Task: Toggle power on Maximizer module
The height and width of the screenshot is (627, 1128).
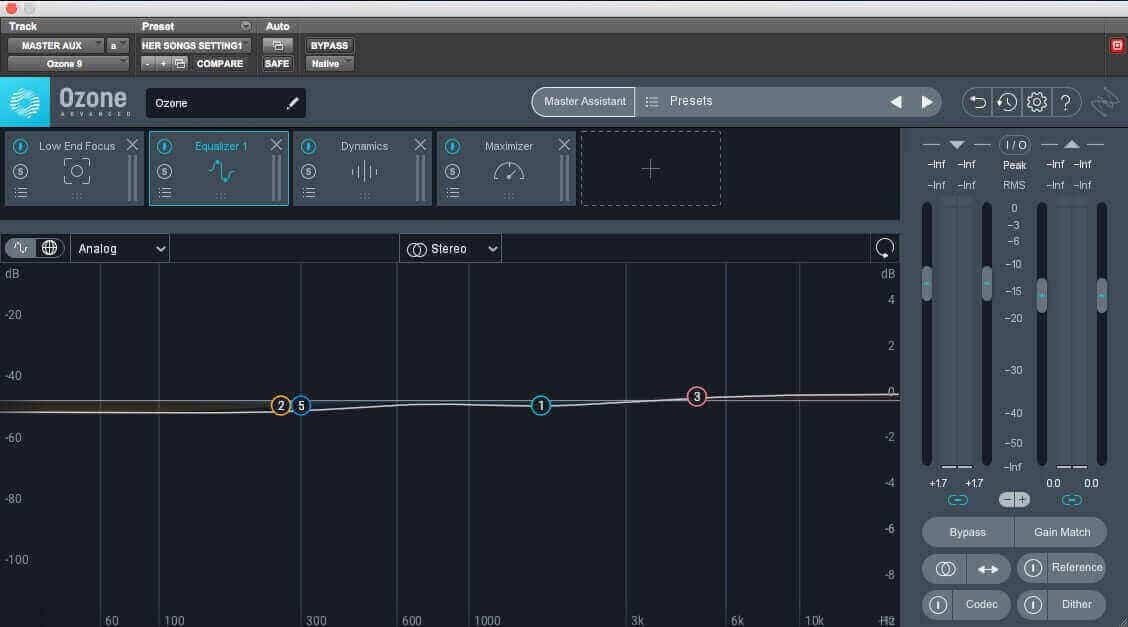Action: click(452, 147)
